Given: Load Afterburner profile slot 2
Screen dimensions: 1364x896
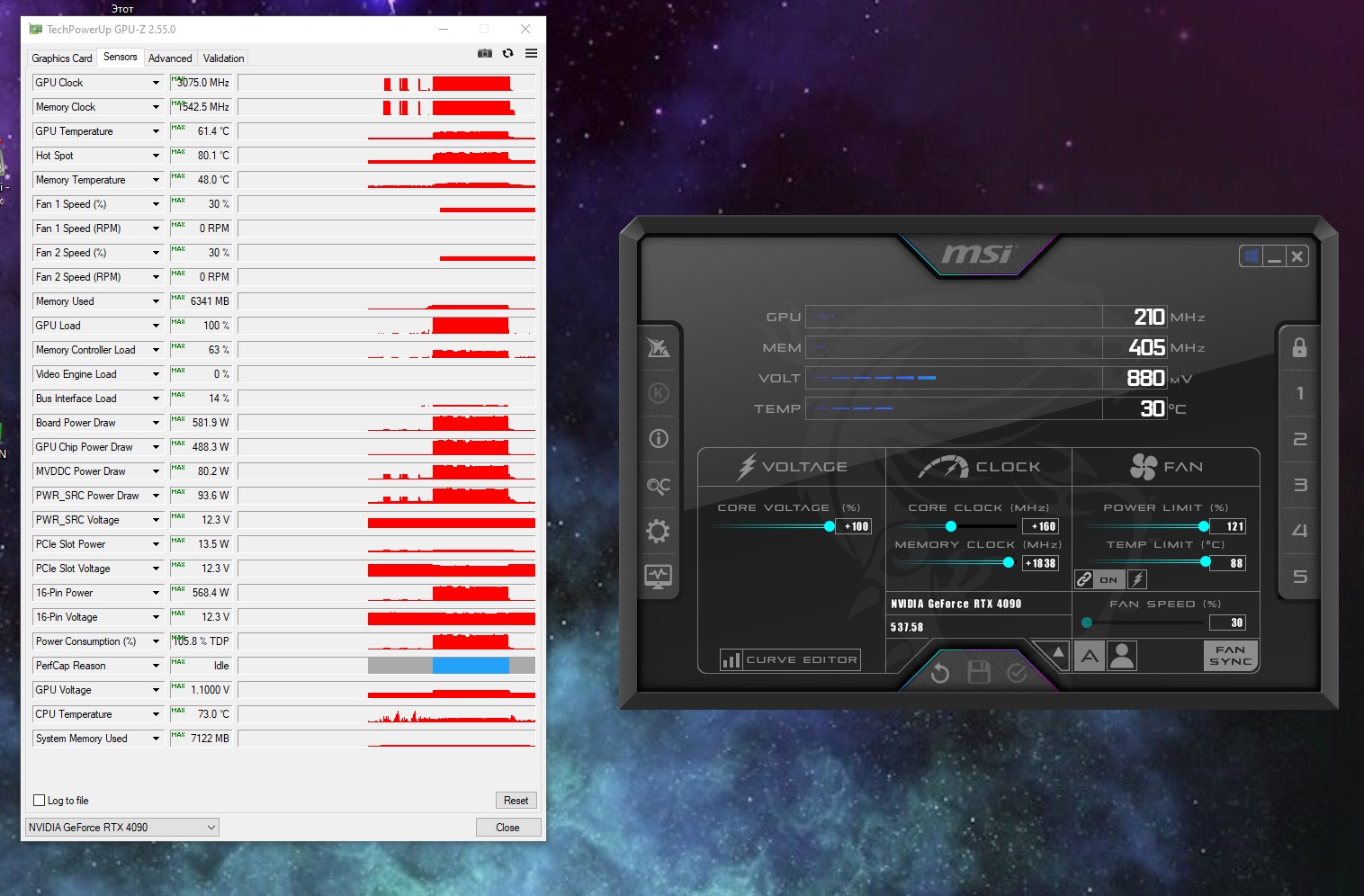Looking at the screenshot, I should (x=1299, y=439).
